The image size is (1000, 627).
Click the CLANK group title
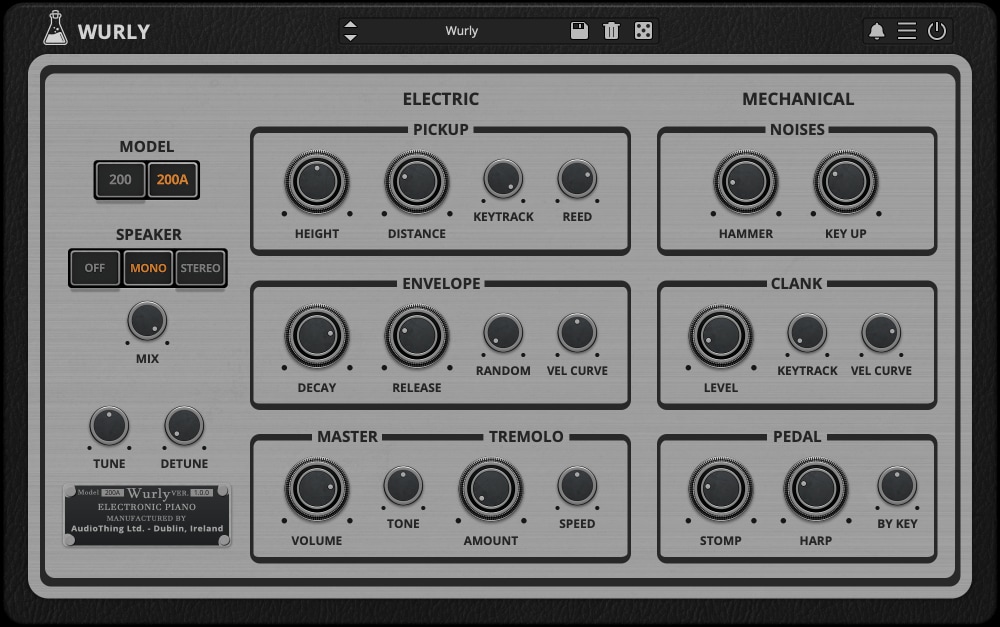tap(797, 283)
